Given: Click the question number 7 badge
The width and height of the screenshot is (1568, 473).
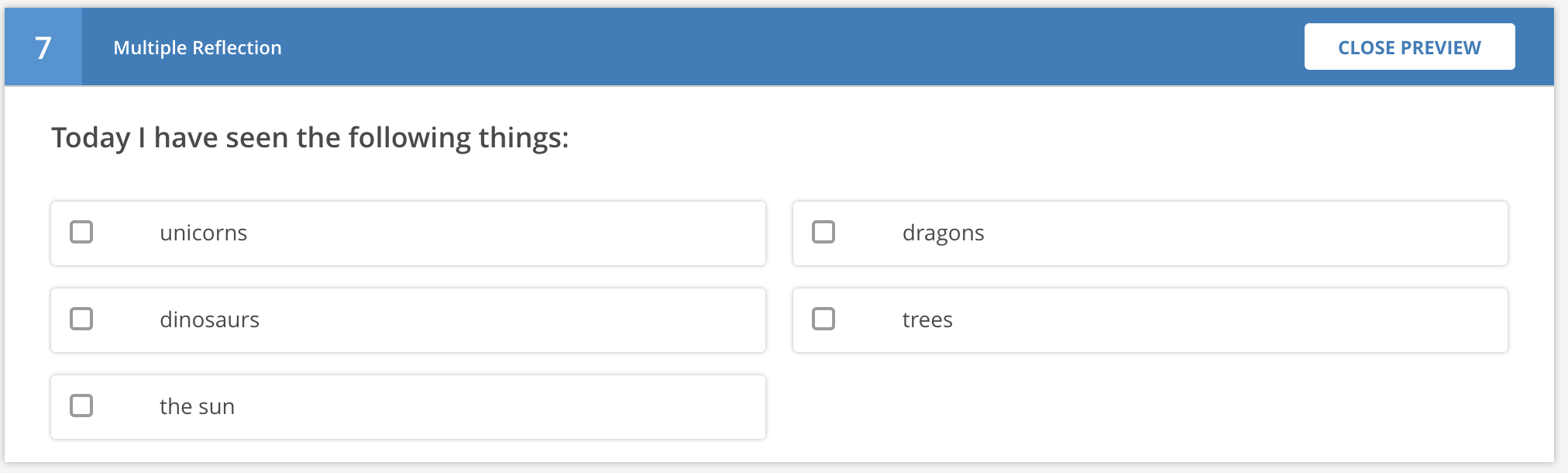Looking at the screenshot, I should 43,47.
